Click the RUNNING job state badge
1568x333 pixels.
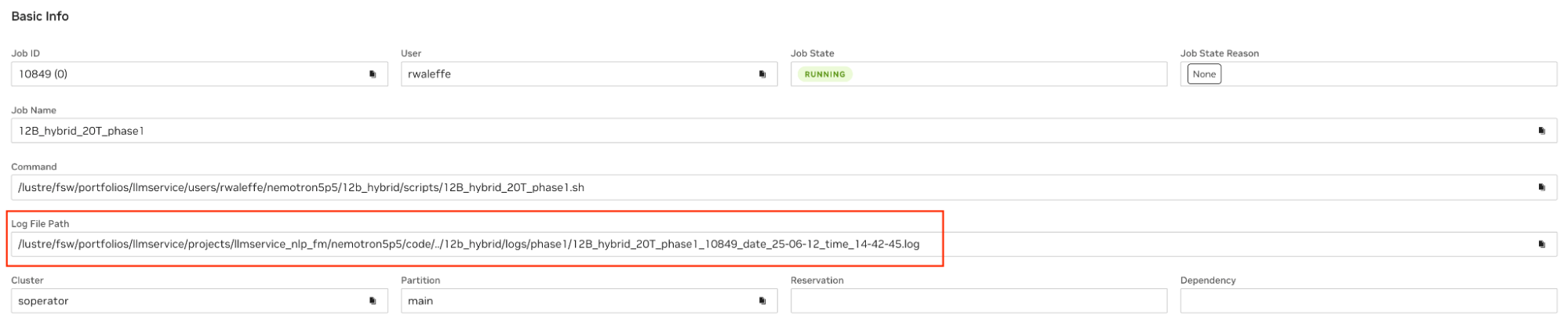(x=824, y=74)
